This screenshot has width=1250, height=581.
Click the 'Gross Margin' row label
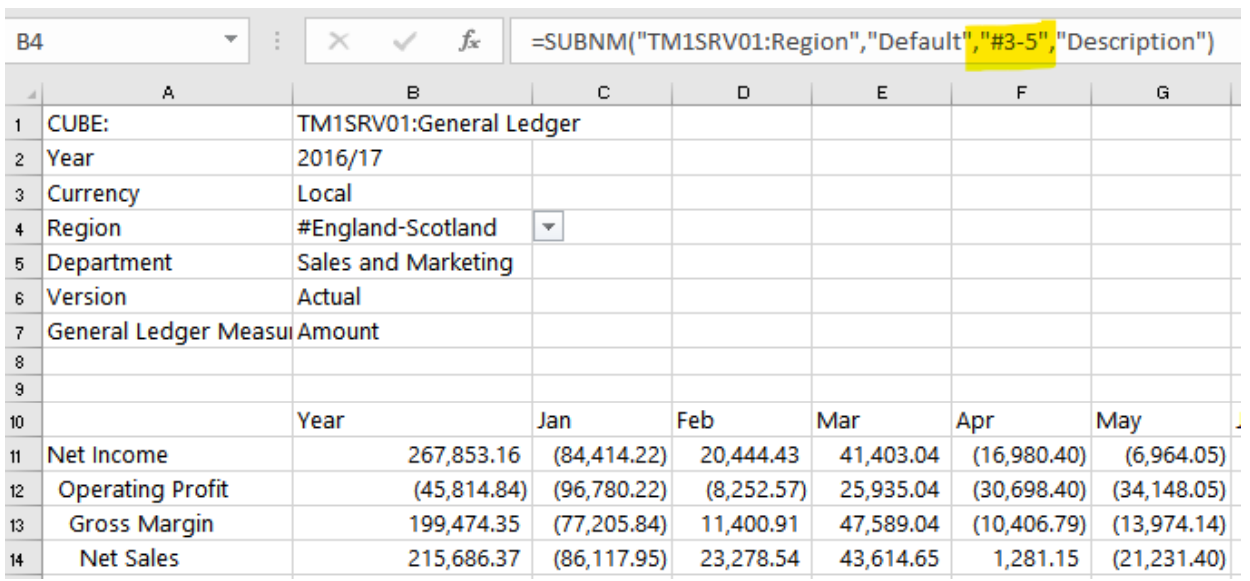point(166,524)
